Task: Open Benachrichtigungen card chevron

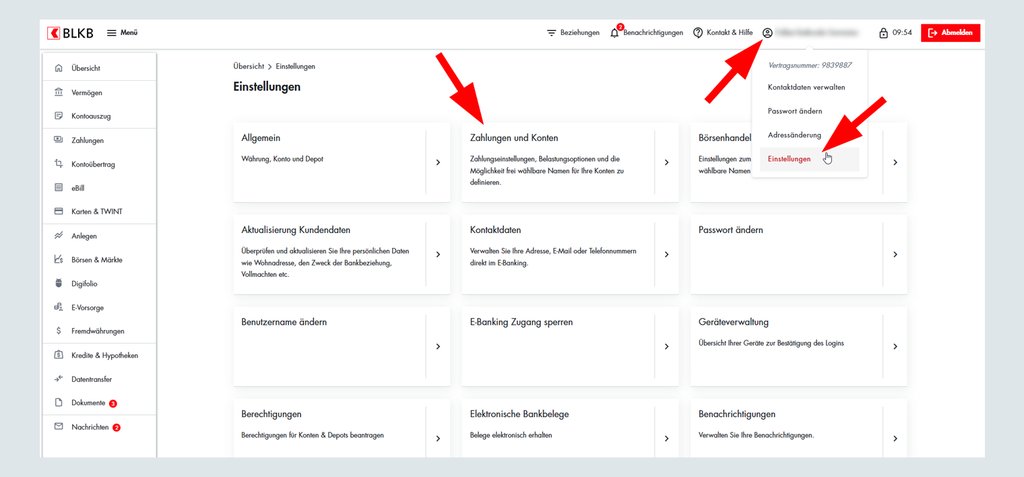Action: (895, 438)
